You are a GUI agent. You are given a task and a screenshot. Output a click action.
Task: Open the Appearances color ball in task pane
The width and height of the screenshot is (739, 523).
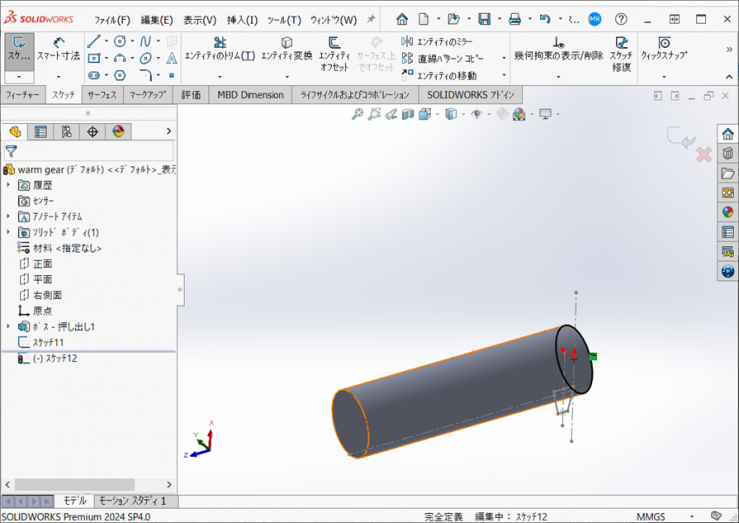click(x=728, y=212)
